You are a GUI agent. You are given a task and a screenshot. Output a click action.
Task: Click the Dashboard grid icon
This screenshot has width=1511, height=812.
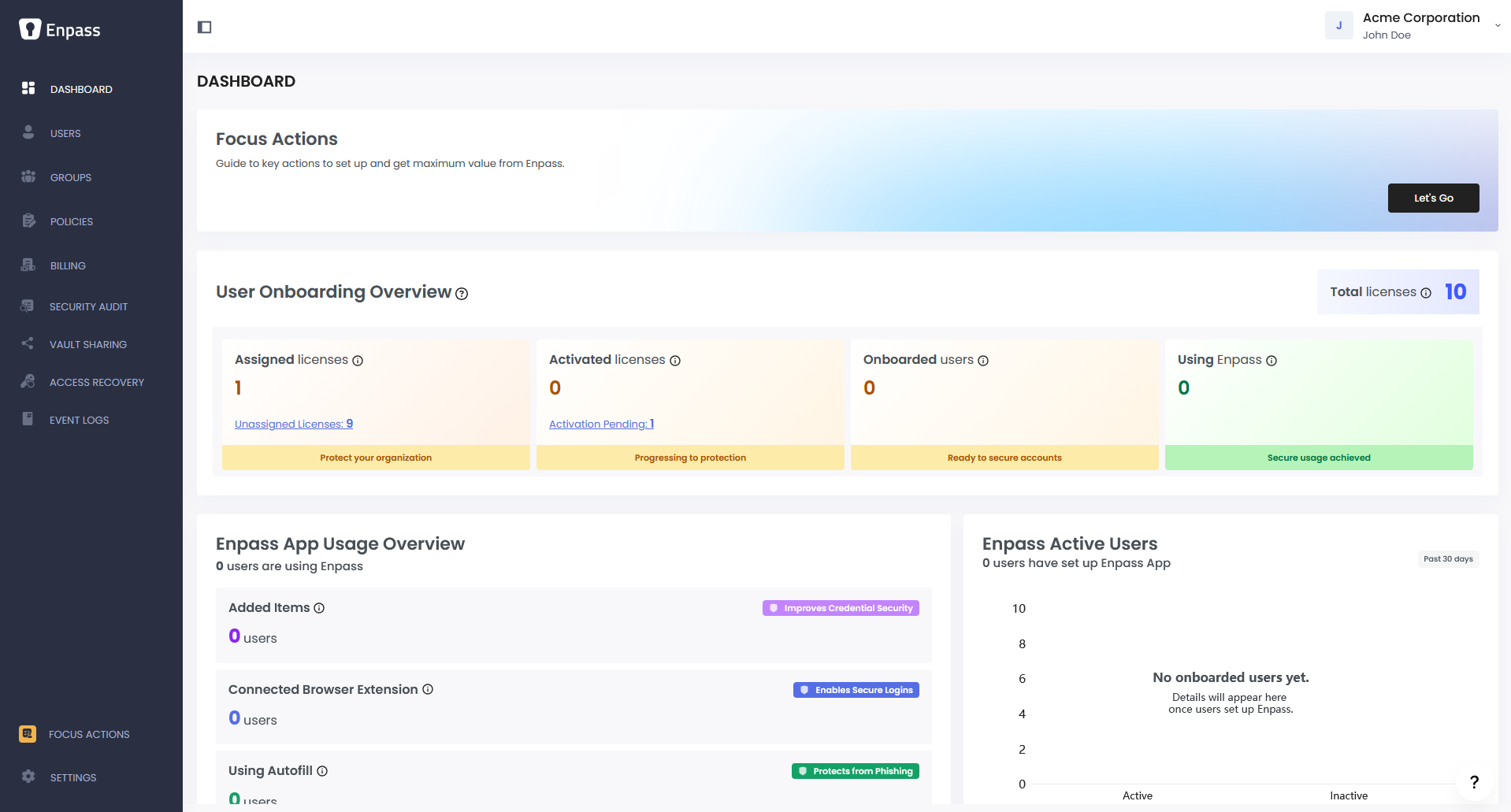click(28, 88)
